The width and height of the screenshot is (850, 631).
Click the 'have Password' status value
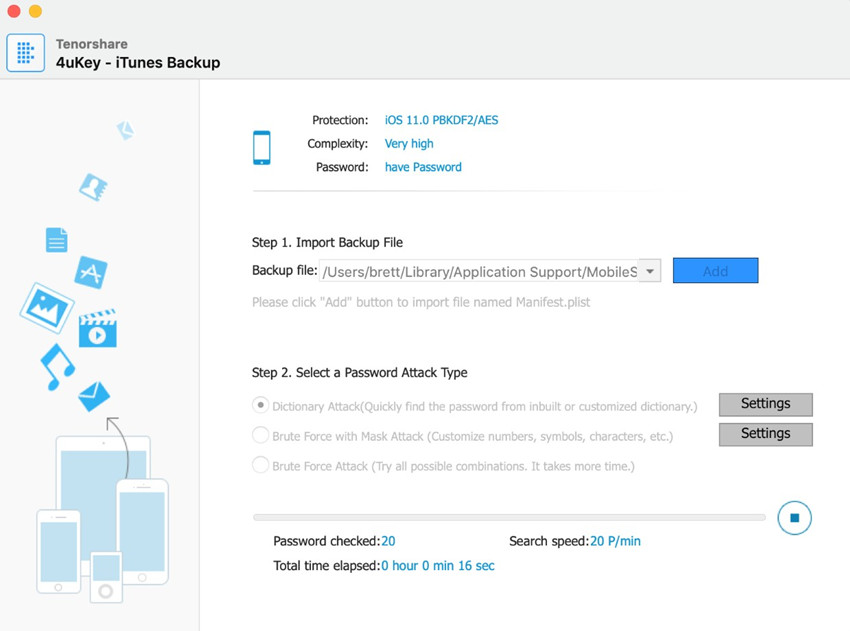point(423,167)
